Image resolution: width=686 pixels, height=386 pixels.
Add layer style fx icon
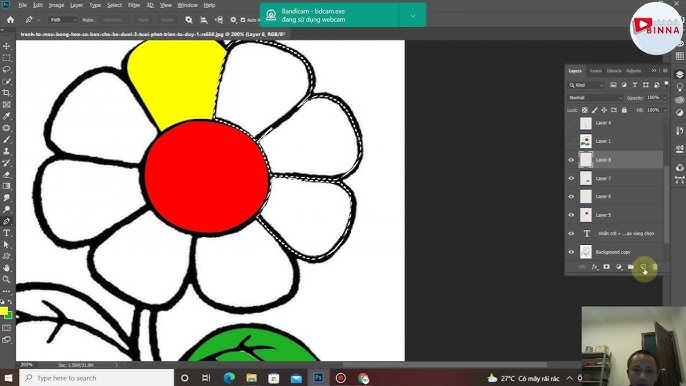pos(595,267)
